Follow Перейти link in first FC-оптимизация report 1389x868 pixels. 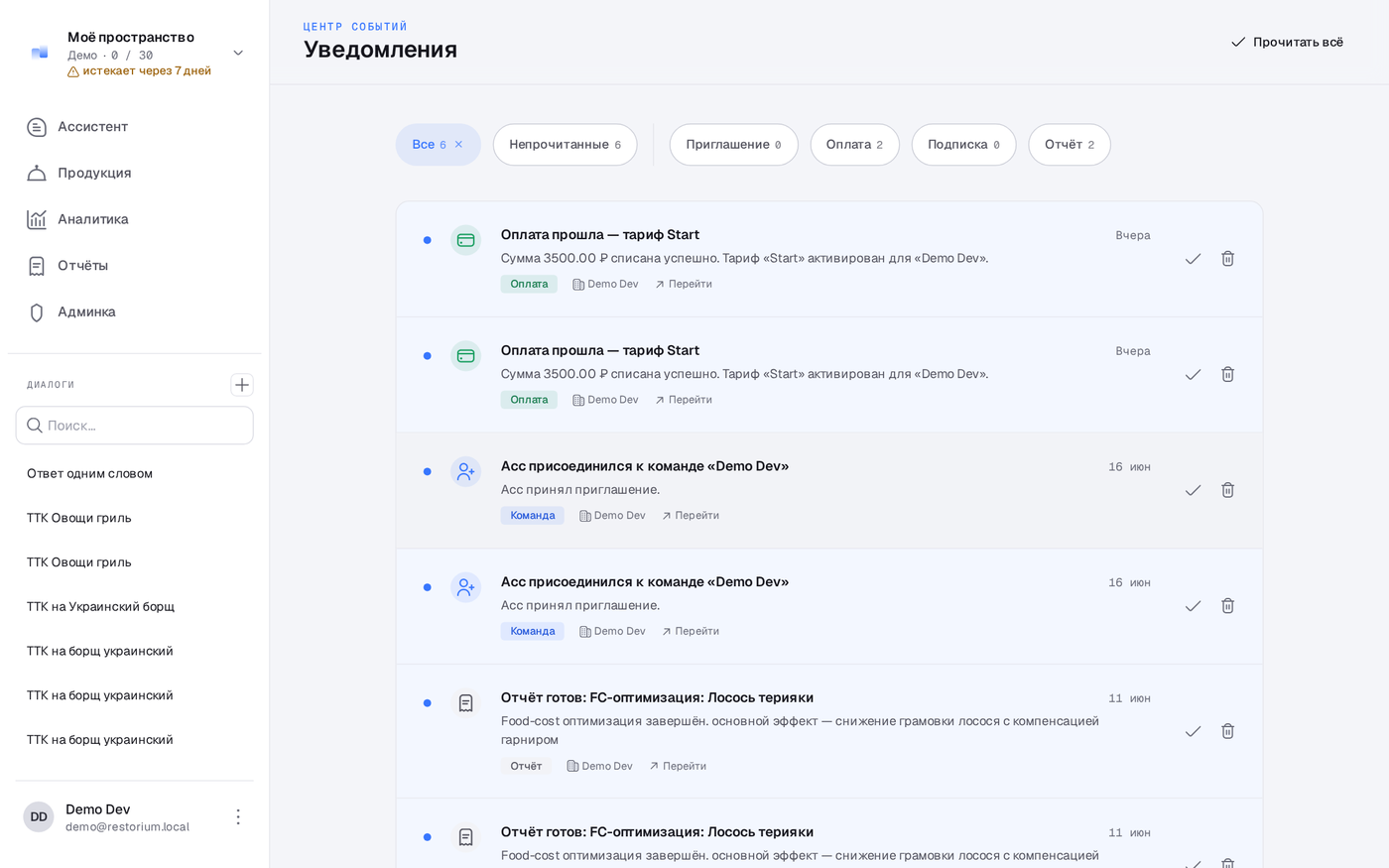pos(678,766)
